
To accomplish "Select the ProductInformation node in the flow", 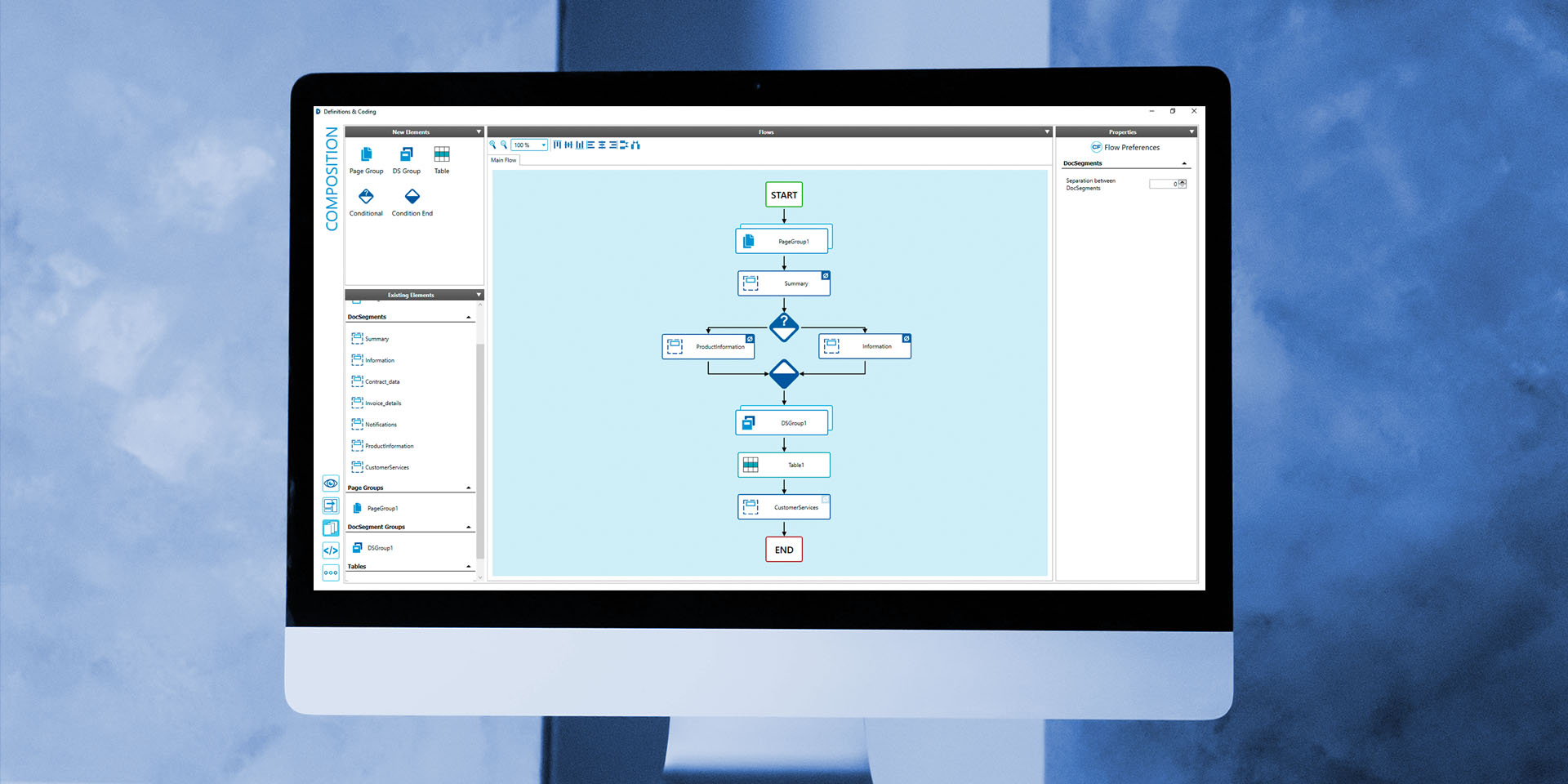I will coord(708,346).
